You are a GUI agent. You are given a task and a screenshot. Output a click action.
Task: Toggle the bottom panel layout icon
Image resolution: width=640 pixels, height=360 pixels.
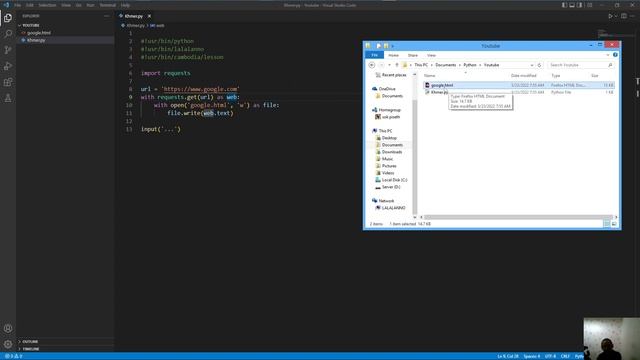click(x=572, y=5)
